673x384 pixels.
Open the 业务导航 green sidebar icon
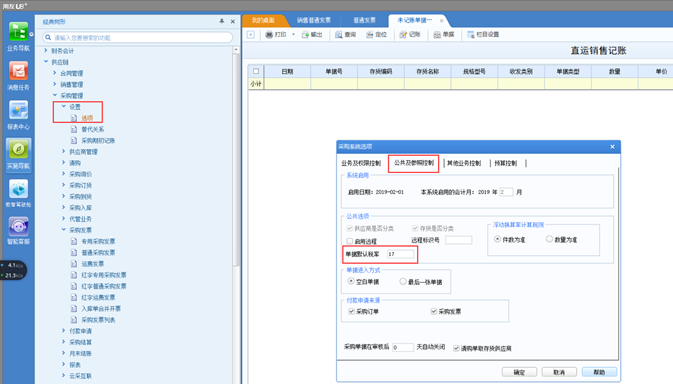[x=18, y=32]
